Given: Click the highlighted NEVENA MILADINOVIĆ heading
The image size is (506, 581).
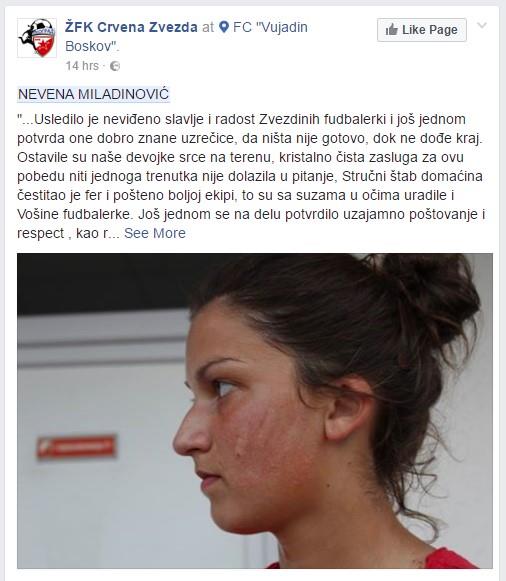Looking at the screenshot, I should [93, 94].
